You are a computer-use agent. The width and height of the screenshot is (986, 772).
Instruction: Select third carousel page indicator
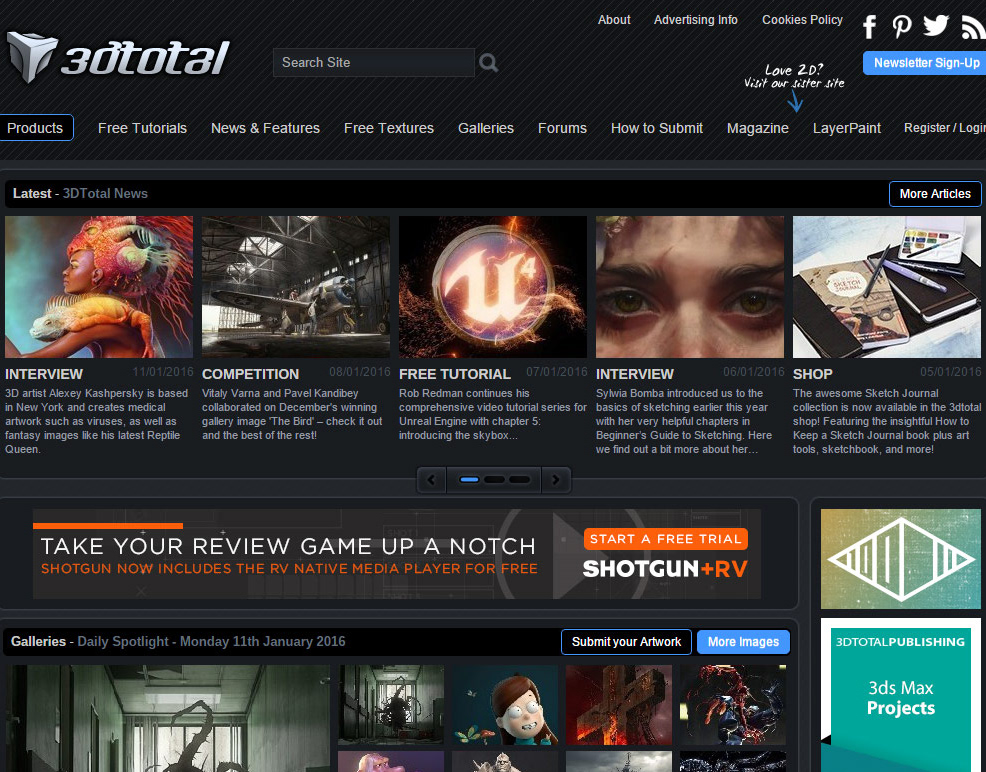[519, 480]
